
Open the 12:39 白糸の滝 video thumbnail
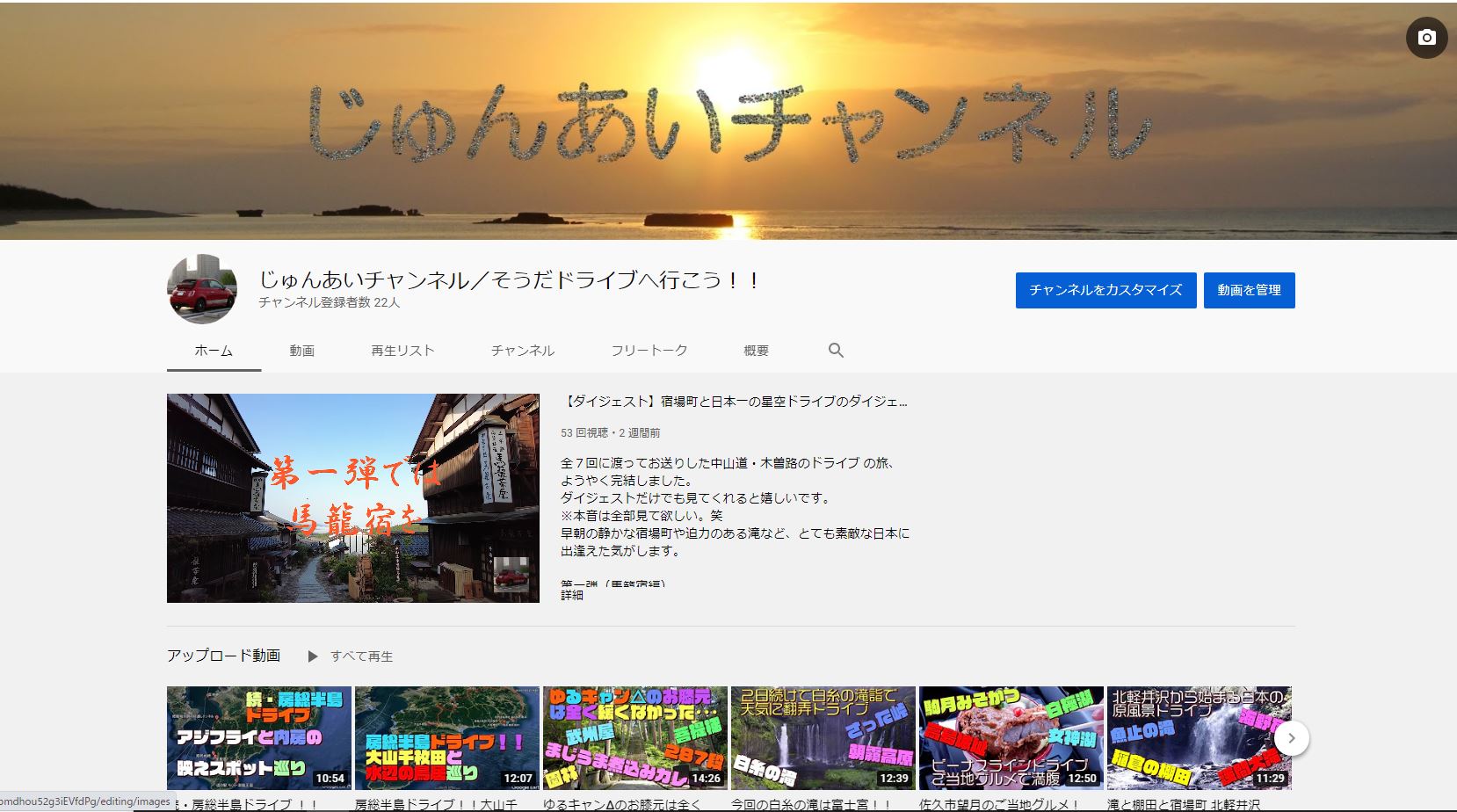tap(823, 738)
